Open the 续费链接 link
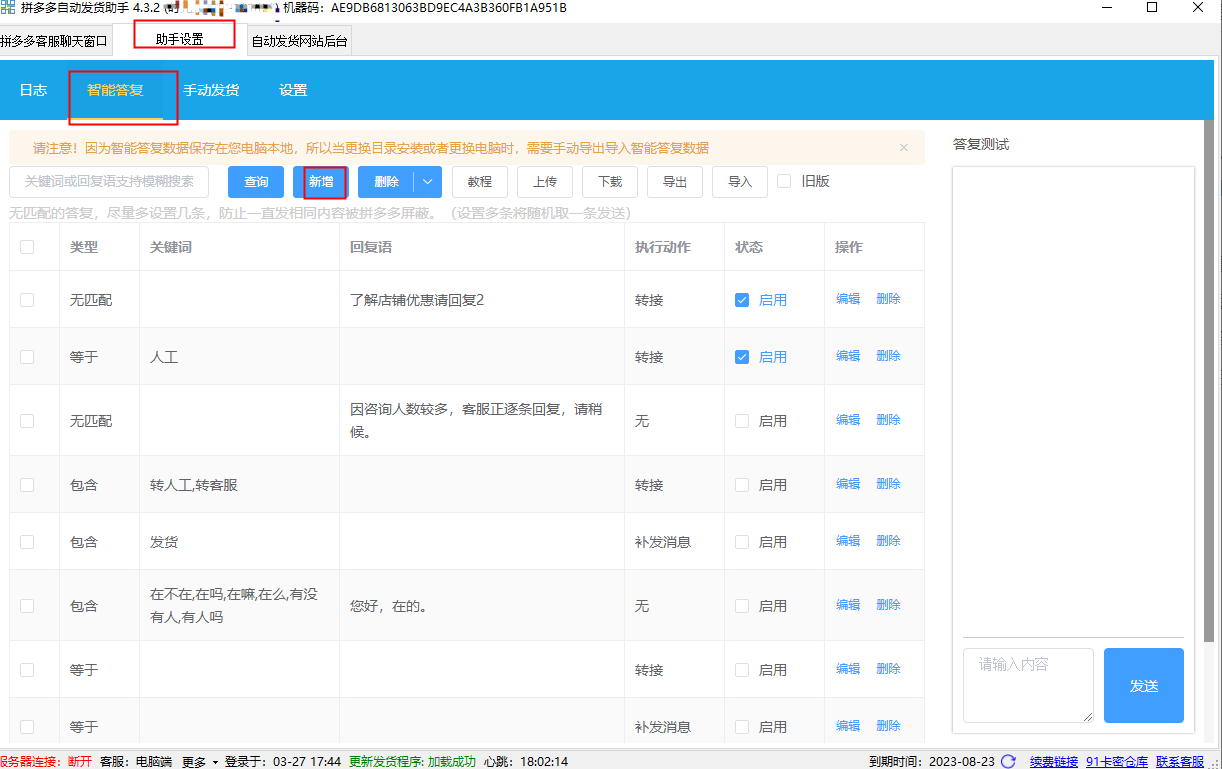 tap(1054, 762)
